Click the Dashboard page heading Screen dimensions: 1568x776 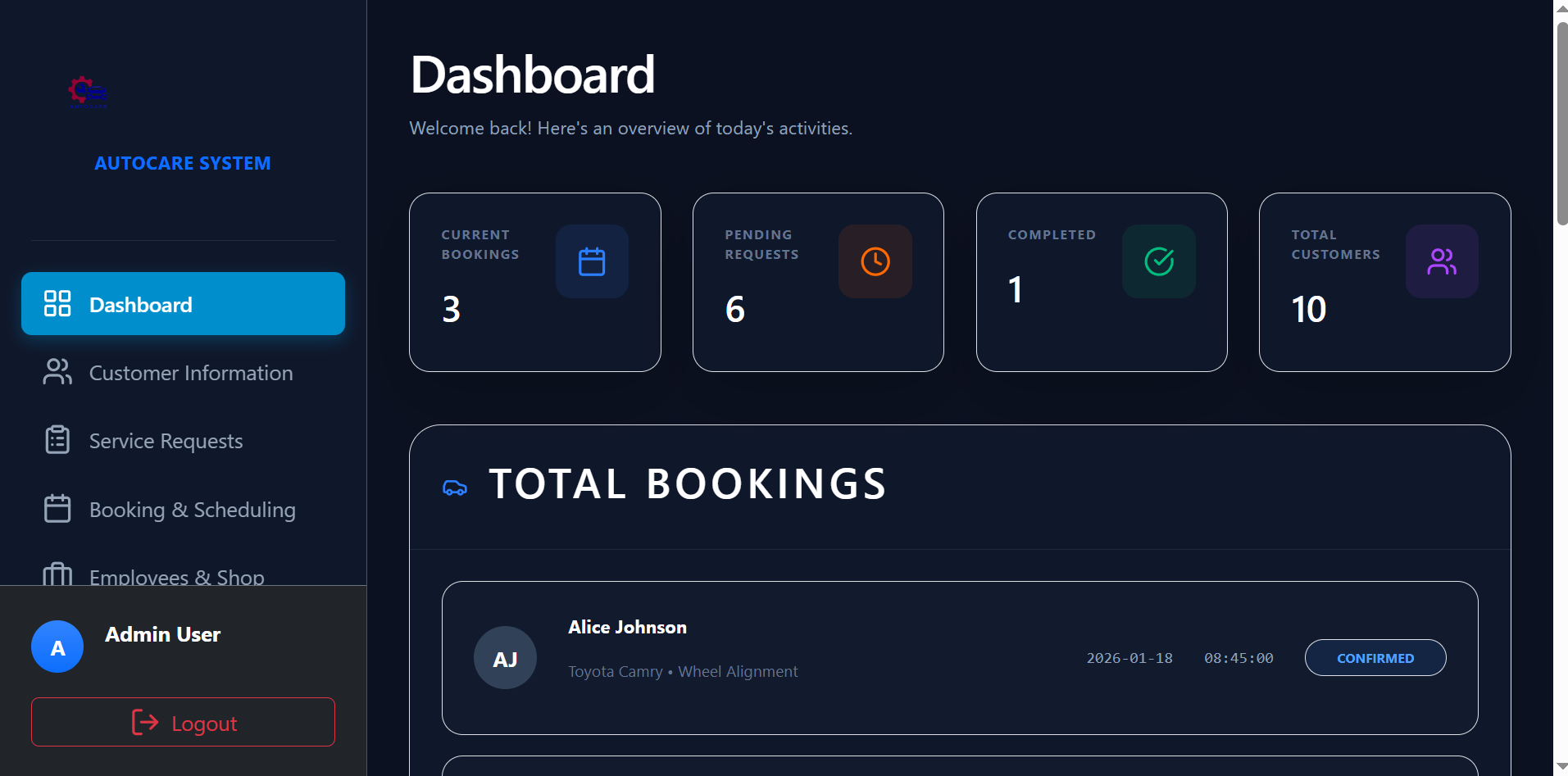(x=533, y=75)
